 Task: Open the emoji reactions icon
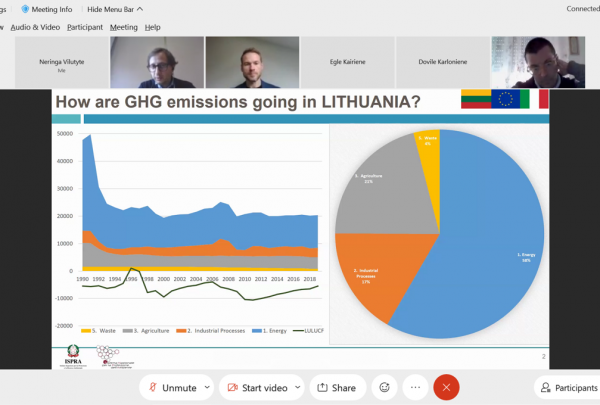383,387
